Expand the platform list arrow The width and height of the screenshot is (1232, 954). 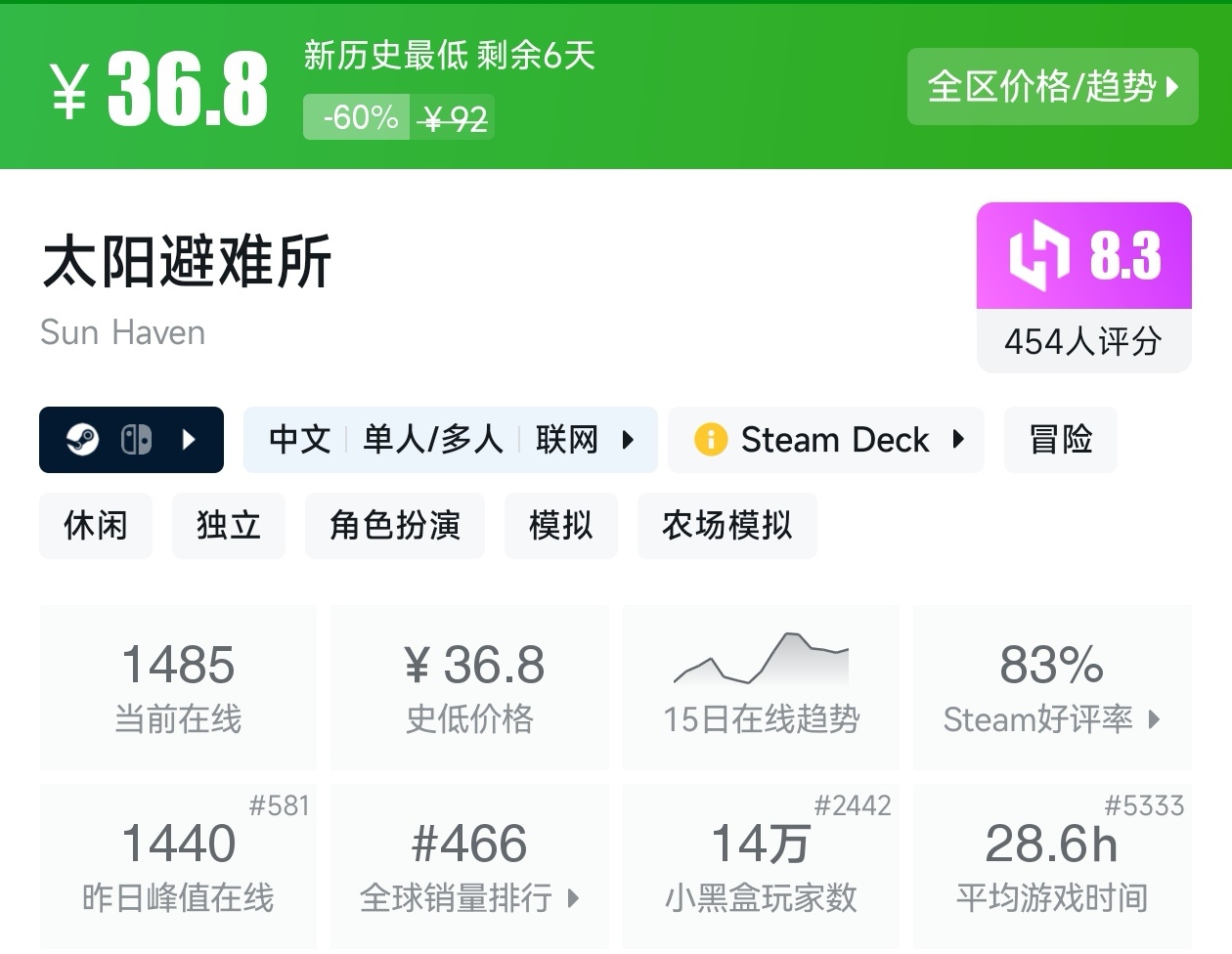pos(188,439)
